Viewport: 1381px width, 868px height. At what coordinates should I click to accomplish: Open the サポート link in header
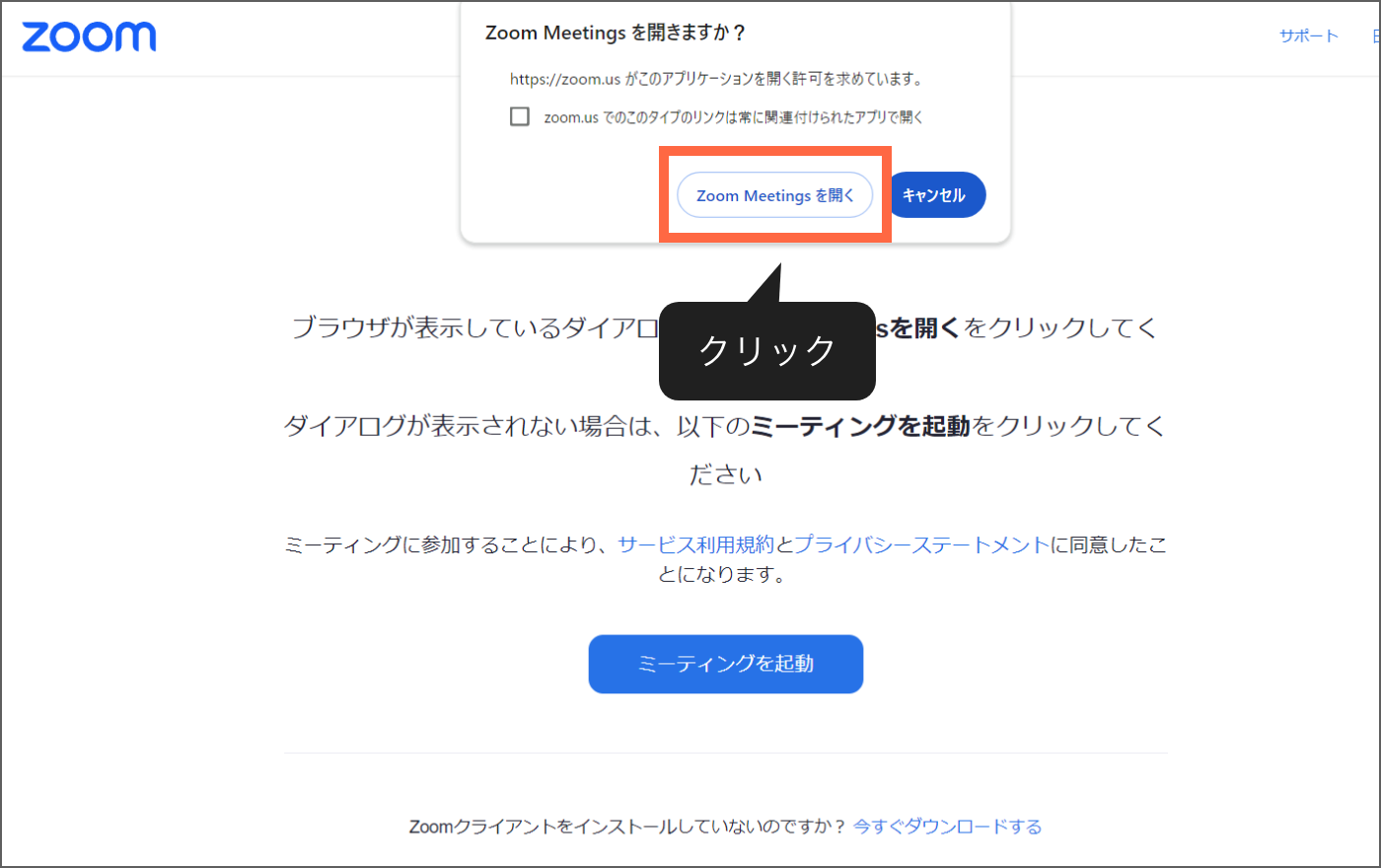coord(1309,36)
